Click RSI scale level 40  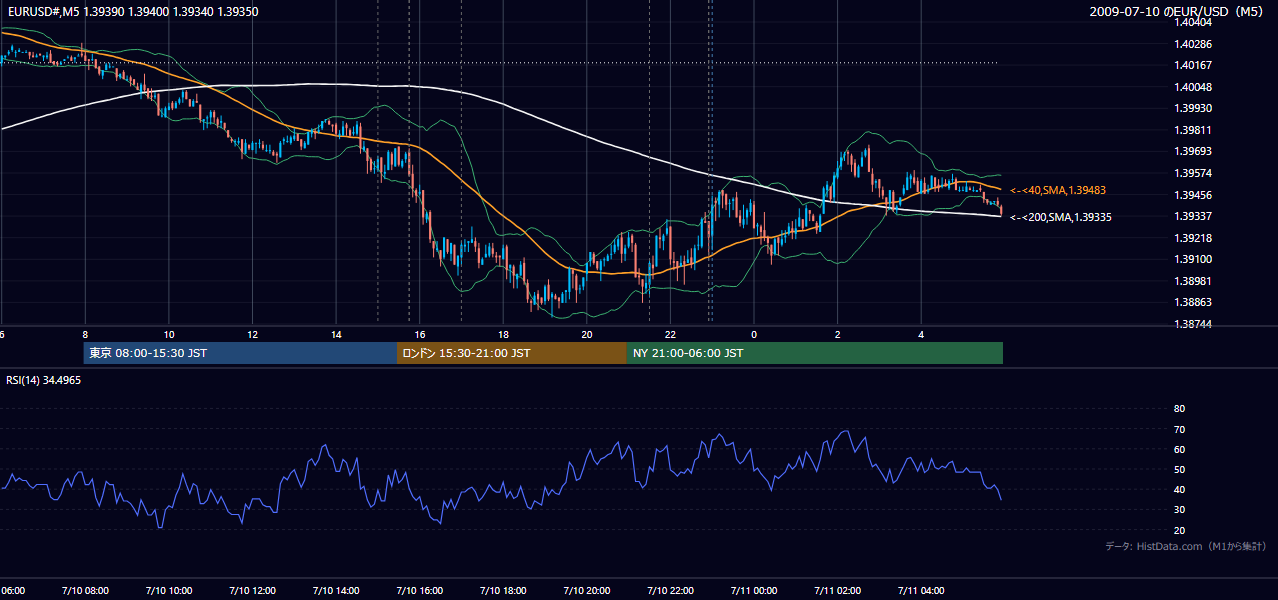click(1179, 489)
